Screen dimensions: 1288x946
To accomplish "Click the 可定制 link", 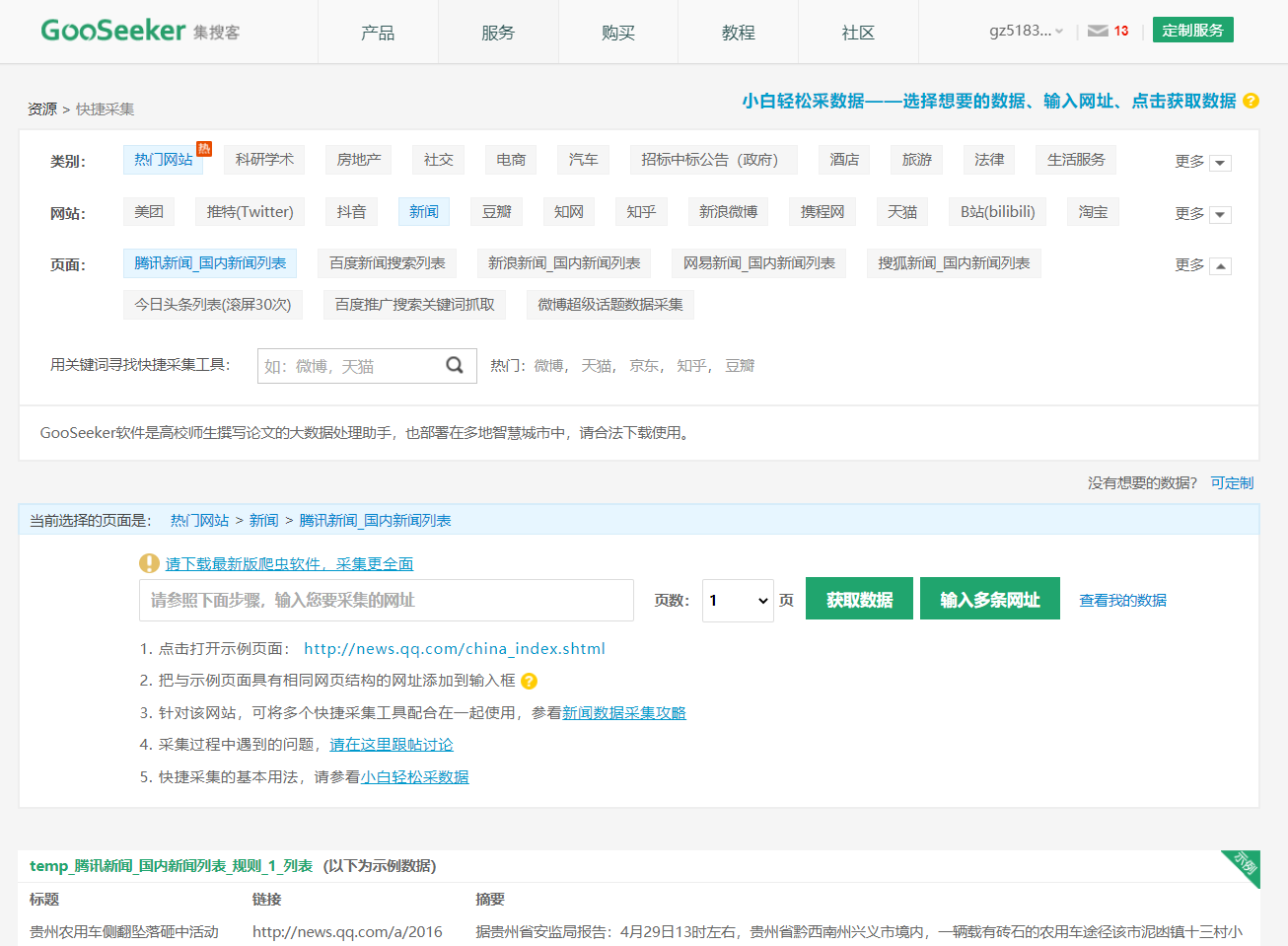I will (1232, 482).
